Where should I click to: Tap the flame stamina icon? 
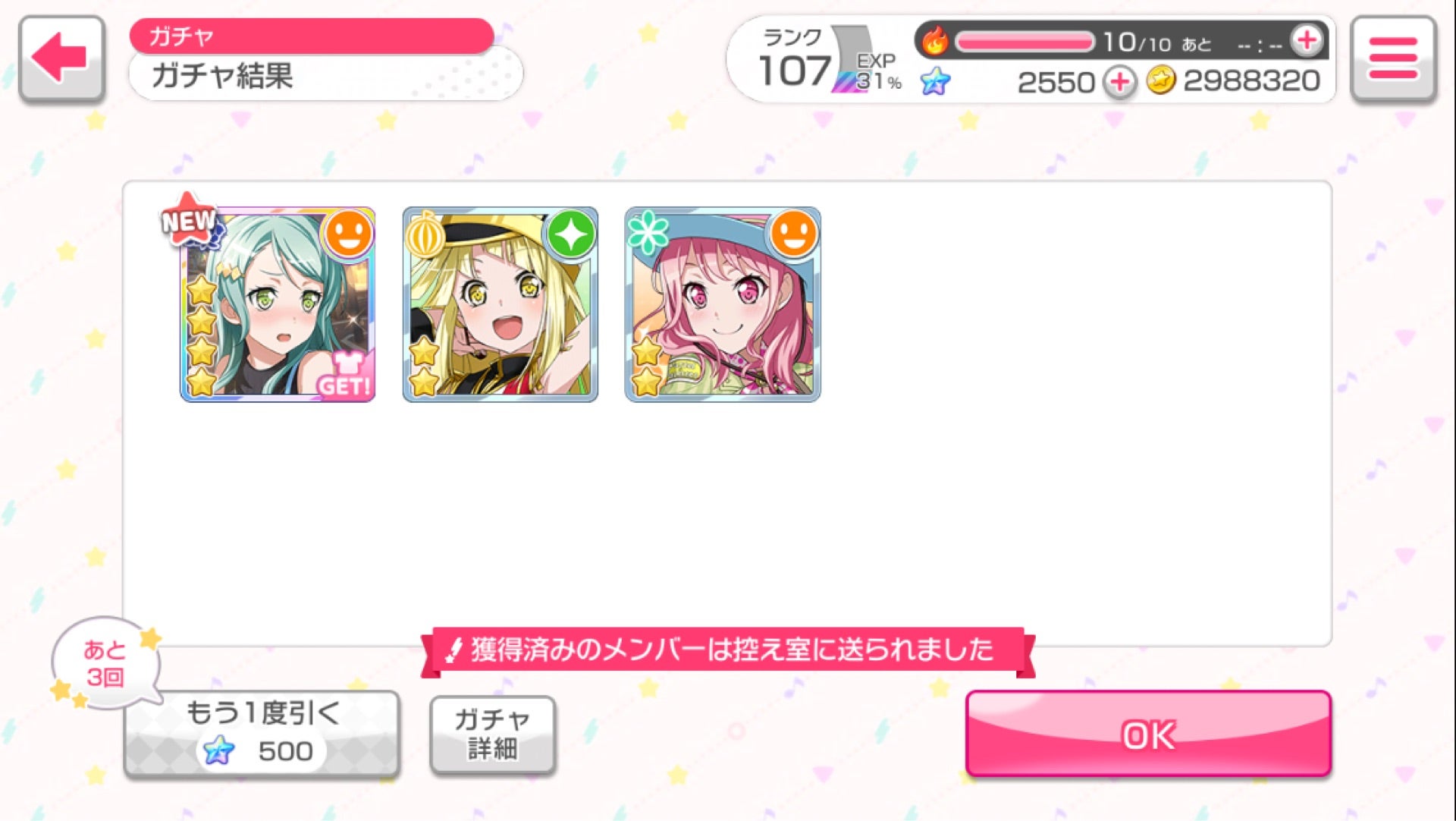point(935,40)
